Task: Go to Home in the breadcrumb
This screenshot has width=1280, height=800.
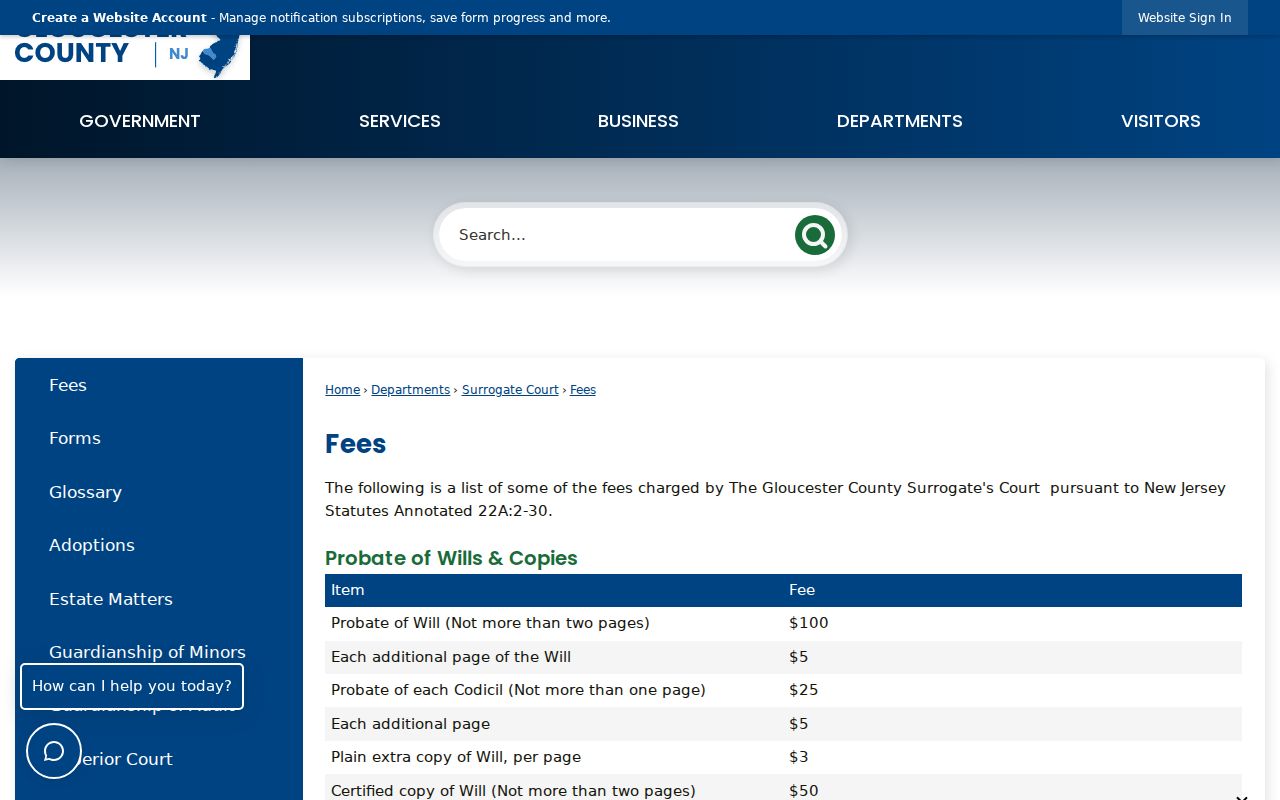Action: pos(342,390)
